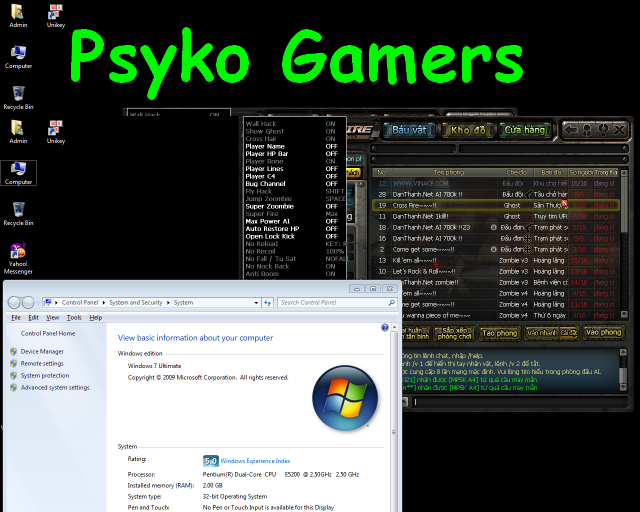This screenshot has width=640, height=512.
Task: Enable Max Power AI option
Action: [x=291, y=221]
